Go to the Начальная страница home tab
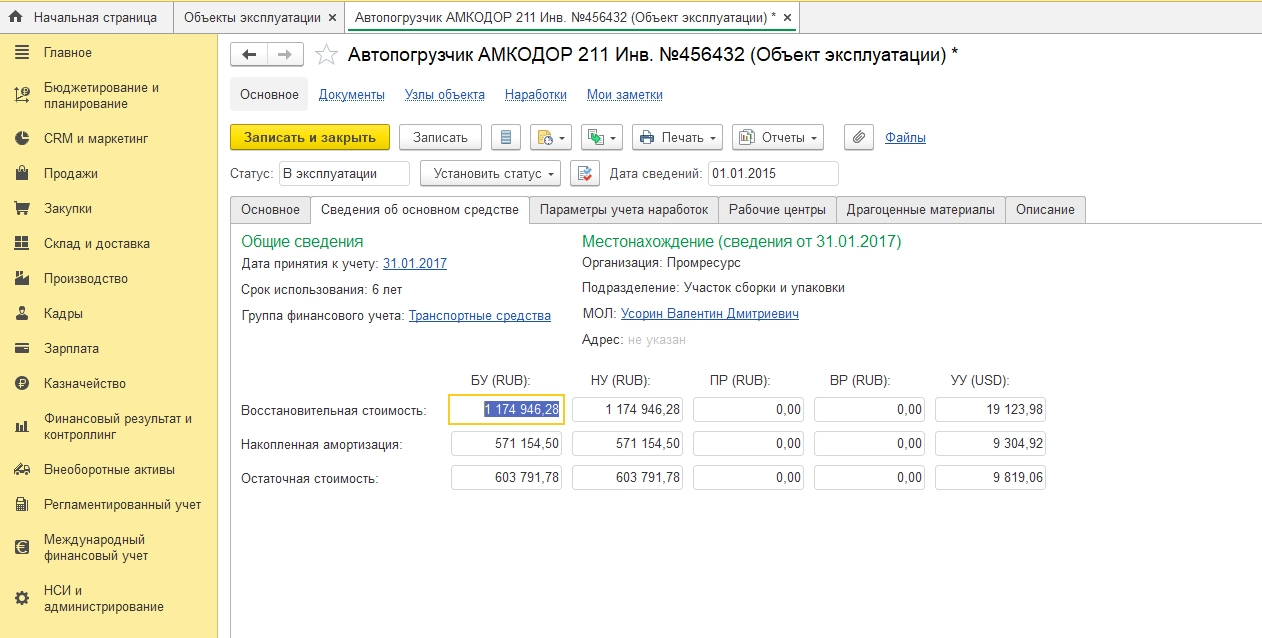The width and height of the screenshot is (1262, 638). point(85,17)
